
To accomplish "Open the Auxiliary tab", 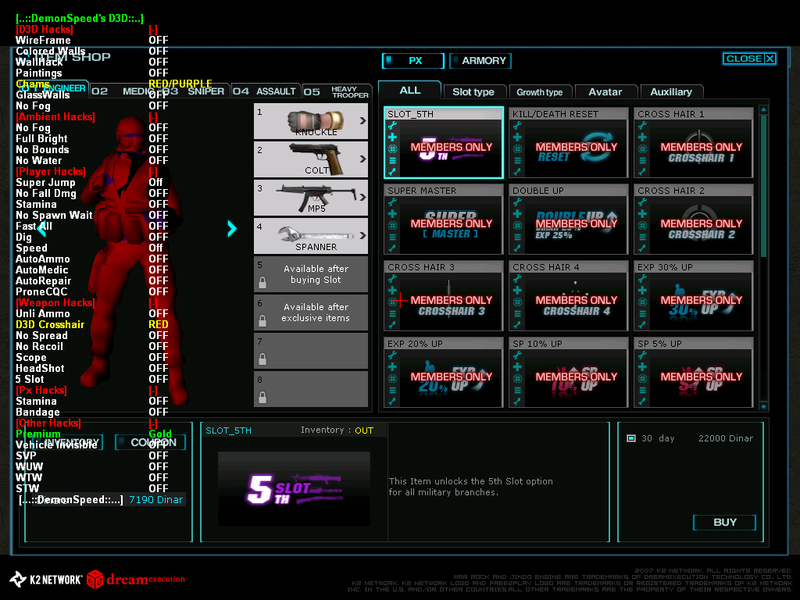I will tap(671, 92).
